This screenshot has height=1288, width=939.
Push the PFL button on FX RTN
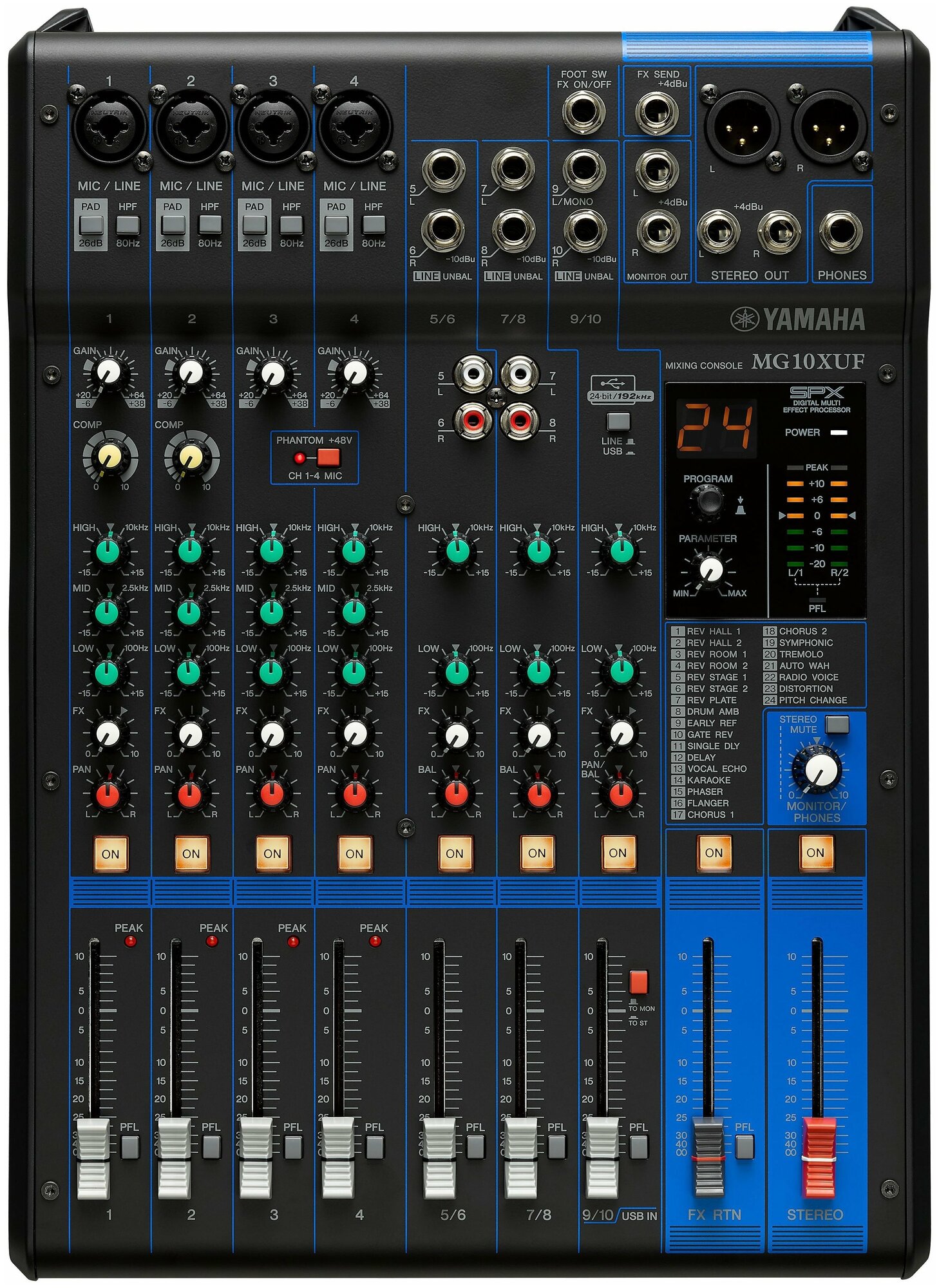pyautogui.click(x=745, y=1146)
